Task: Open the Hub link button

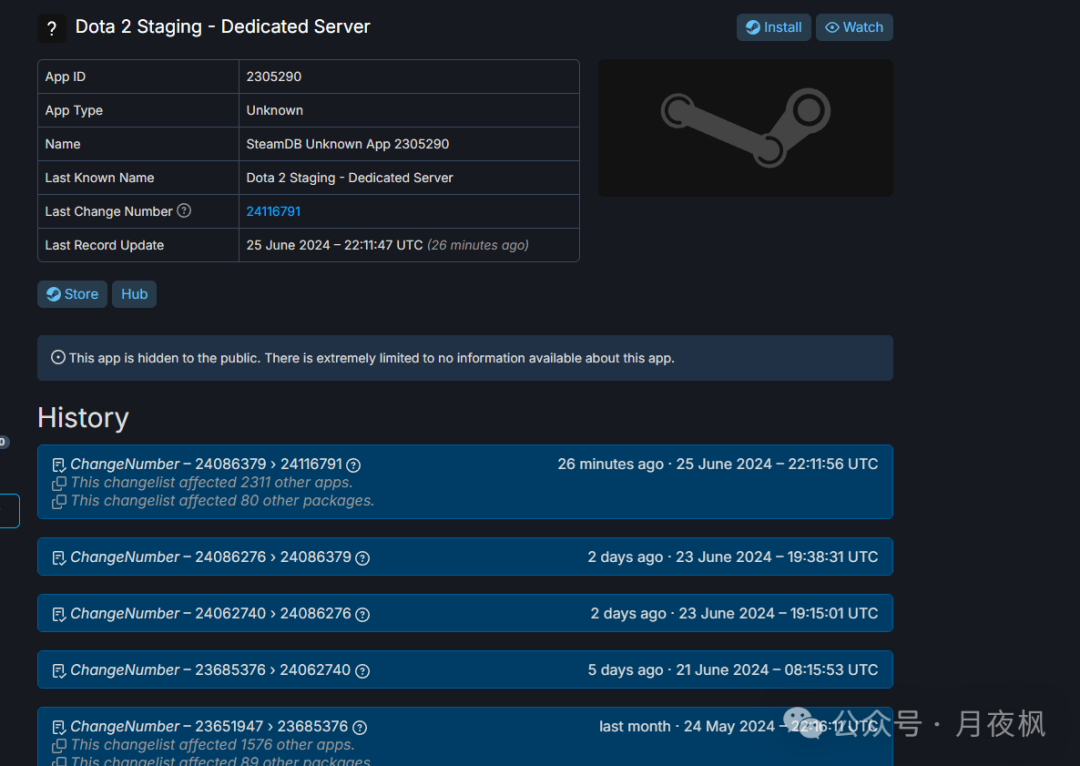Action: click(134, 294)
